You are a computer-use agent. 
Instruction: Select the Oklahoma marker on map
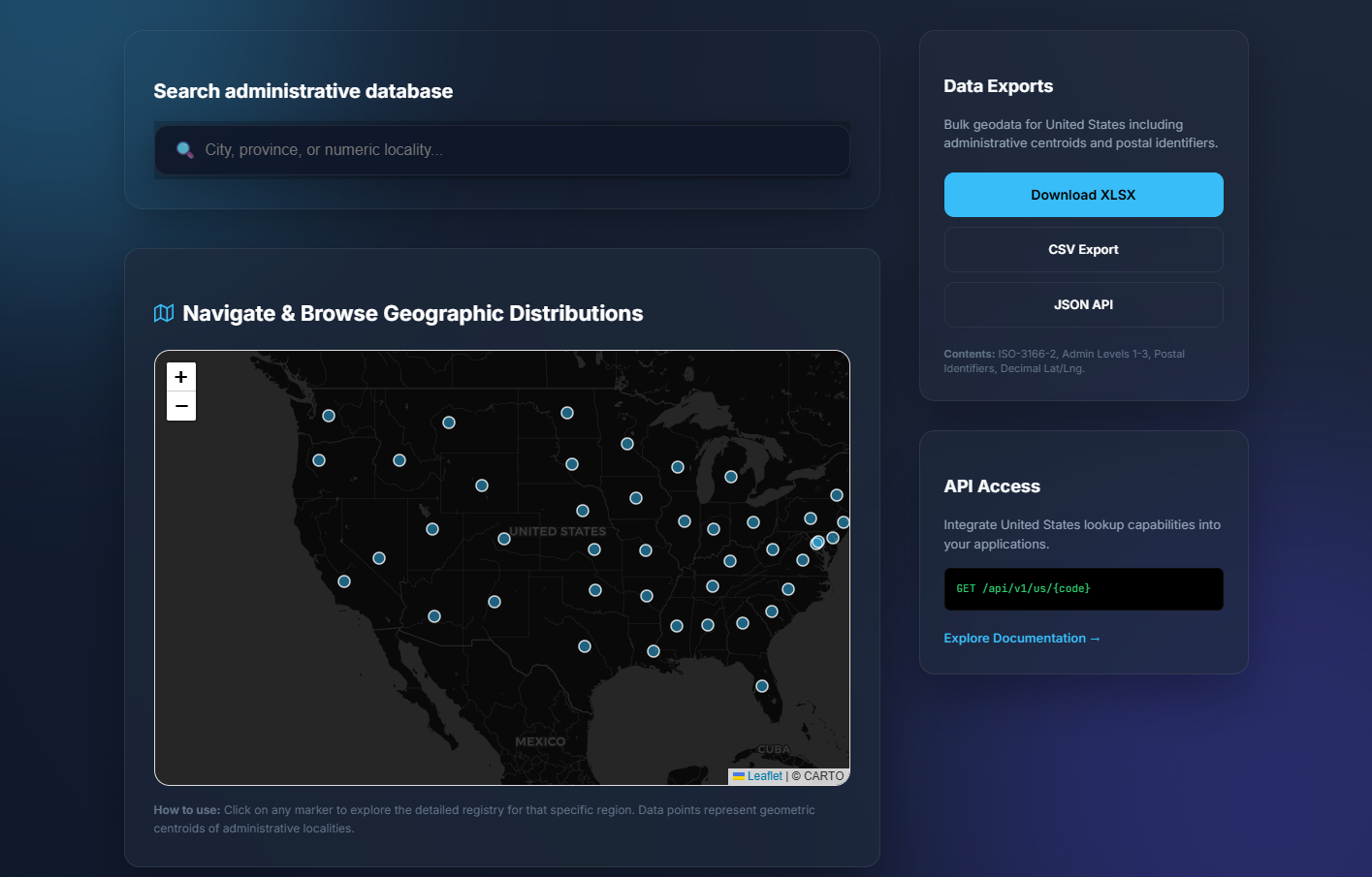[595, 590]
